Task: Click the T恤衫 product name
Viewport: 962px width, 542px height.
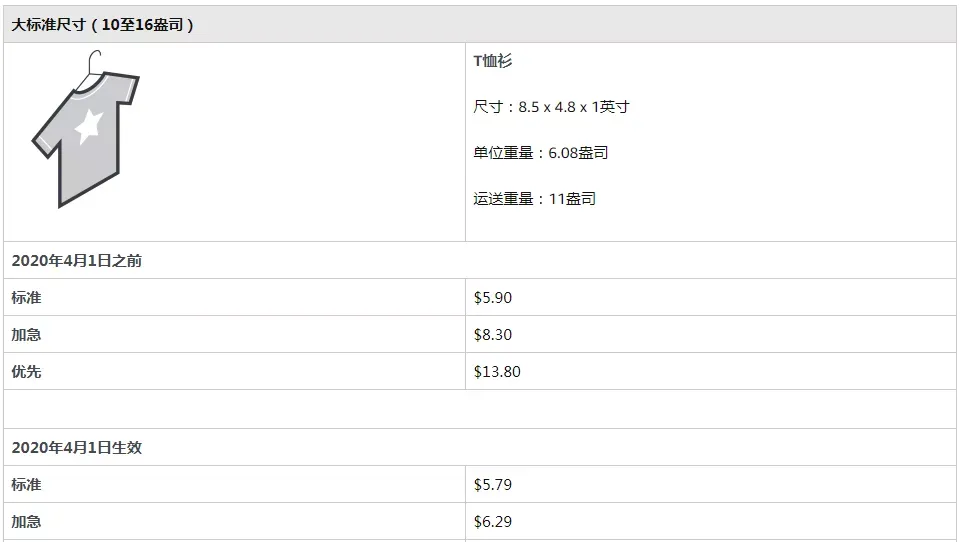Action: click(493, 61)
